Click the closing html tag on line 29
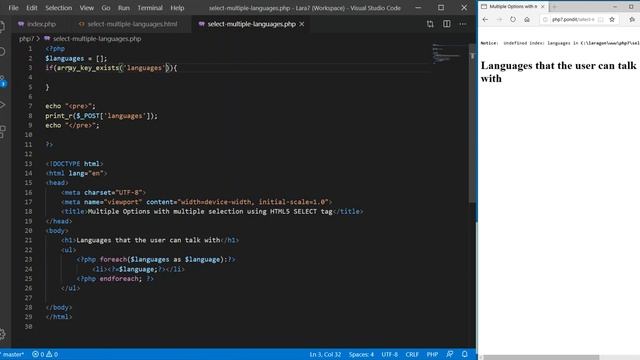Screen dimensions: 640x360 point(59,317)
